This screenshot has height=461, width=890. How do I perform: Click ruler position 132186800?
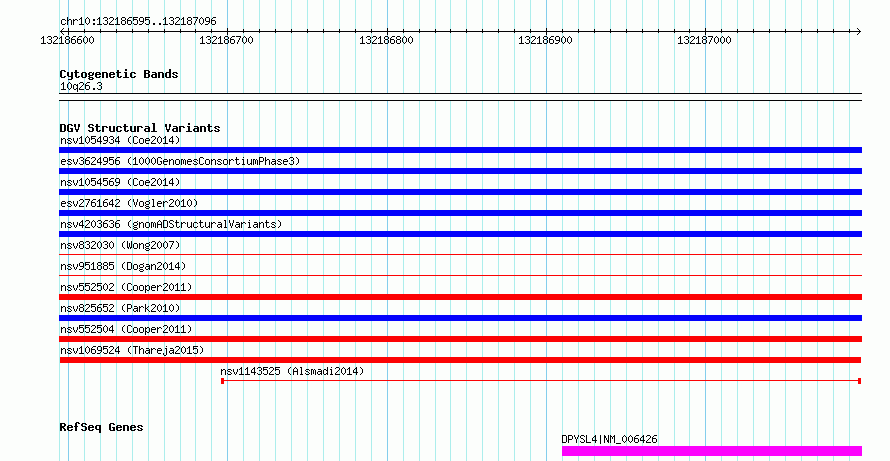[387, 40]
